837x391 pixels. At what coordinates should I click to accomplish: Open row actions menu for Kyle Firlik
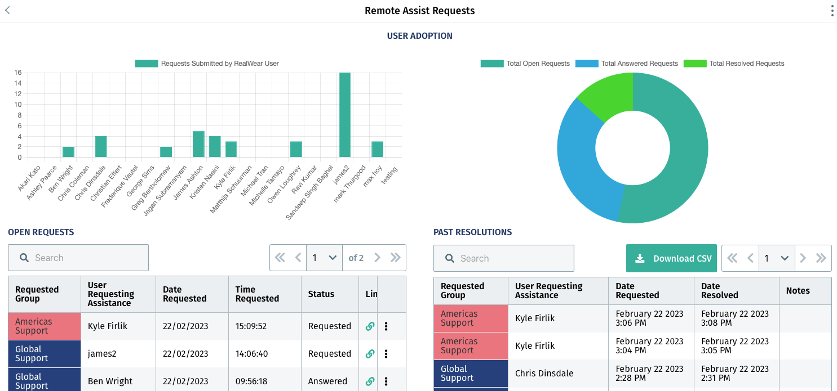tap(386, 326)
